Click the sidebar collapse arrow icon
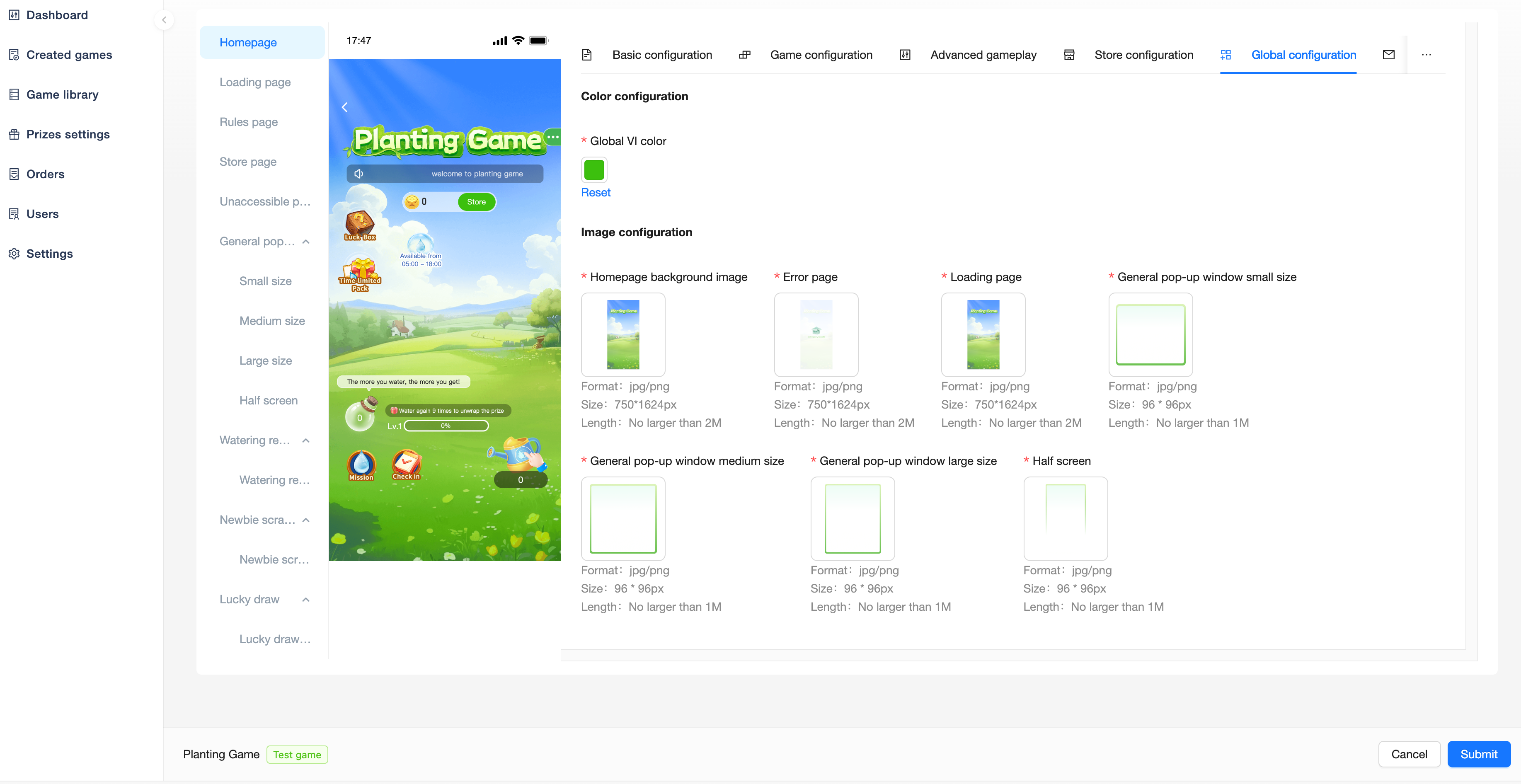The width and height of the screenshot is (1521, 784). click(x=164, y=20)
